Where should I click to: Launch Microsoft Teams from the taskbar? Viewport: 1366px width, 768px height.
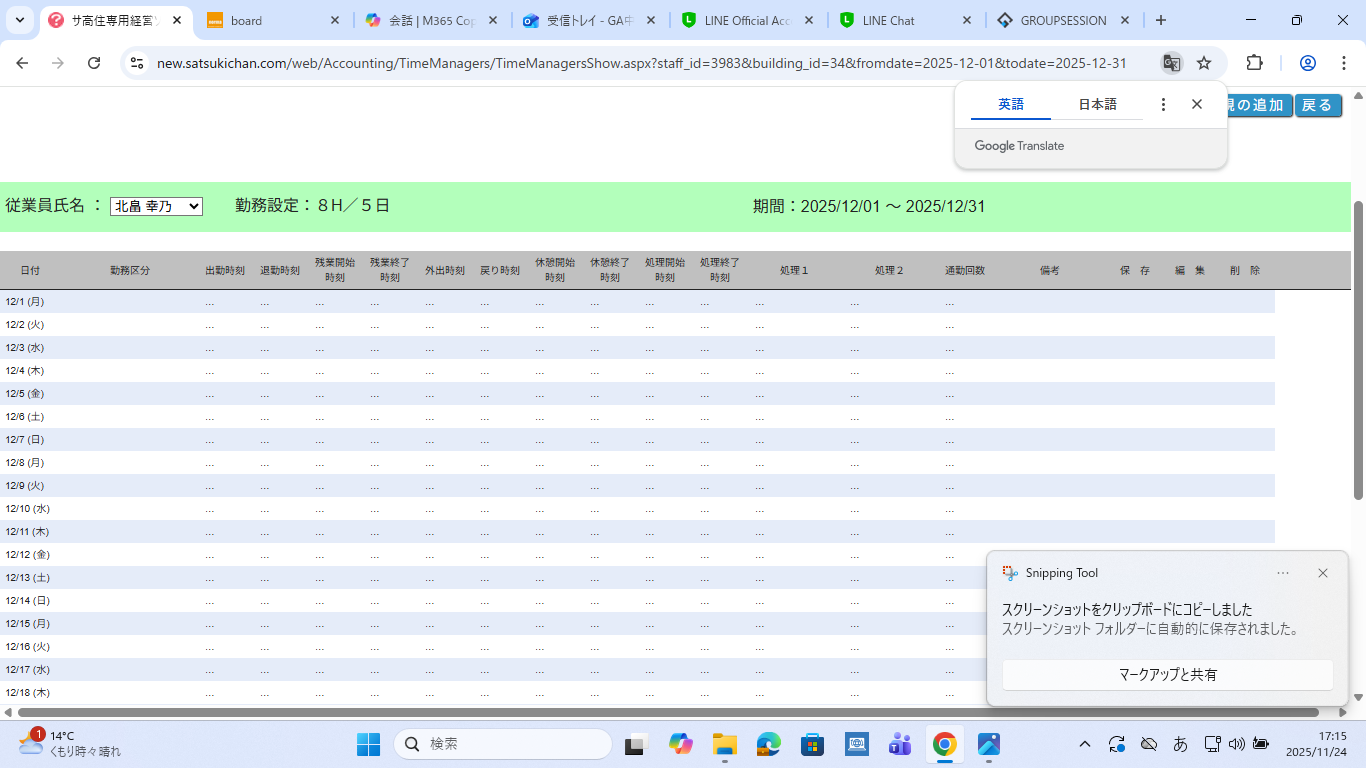click(x=900, y=744)
